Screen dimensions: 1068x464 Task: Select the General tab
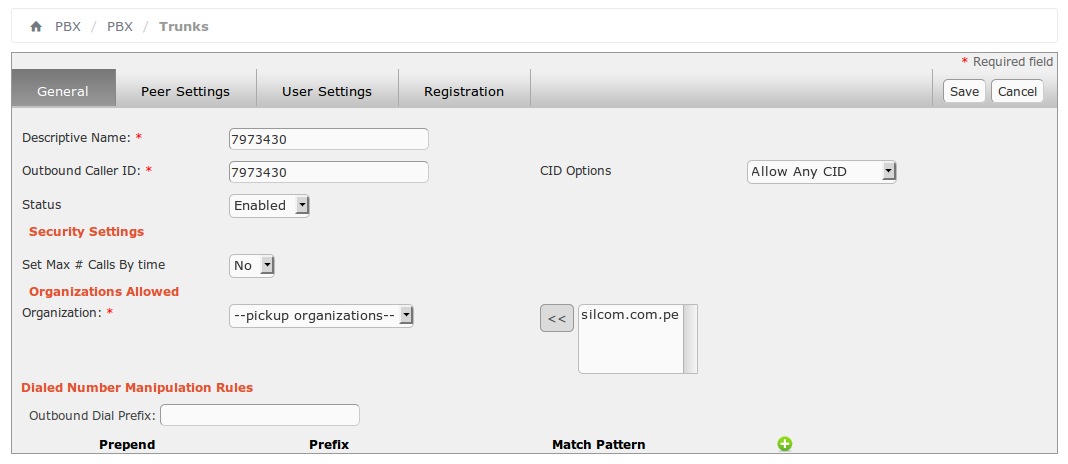[63, 91]
